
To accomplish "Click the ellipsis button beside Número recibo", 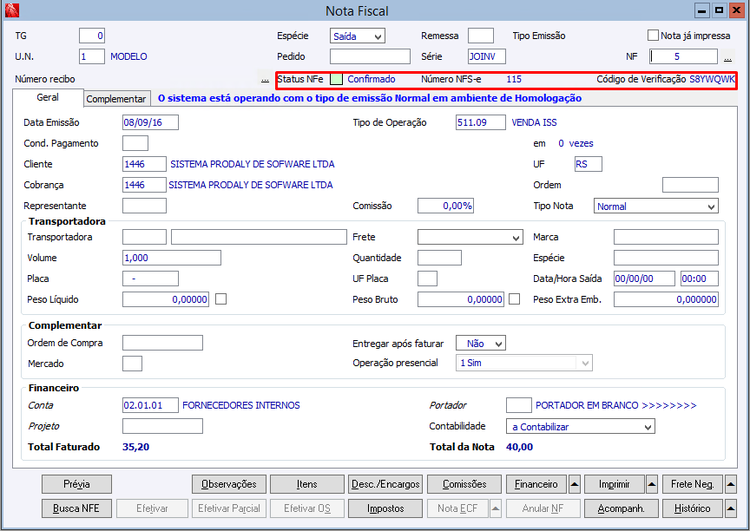I will pos(264,79).
